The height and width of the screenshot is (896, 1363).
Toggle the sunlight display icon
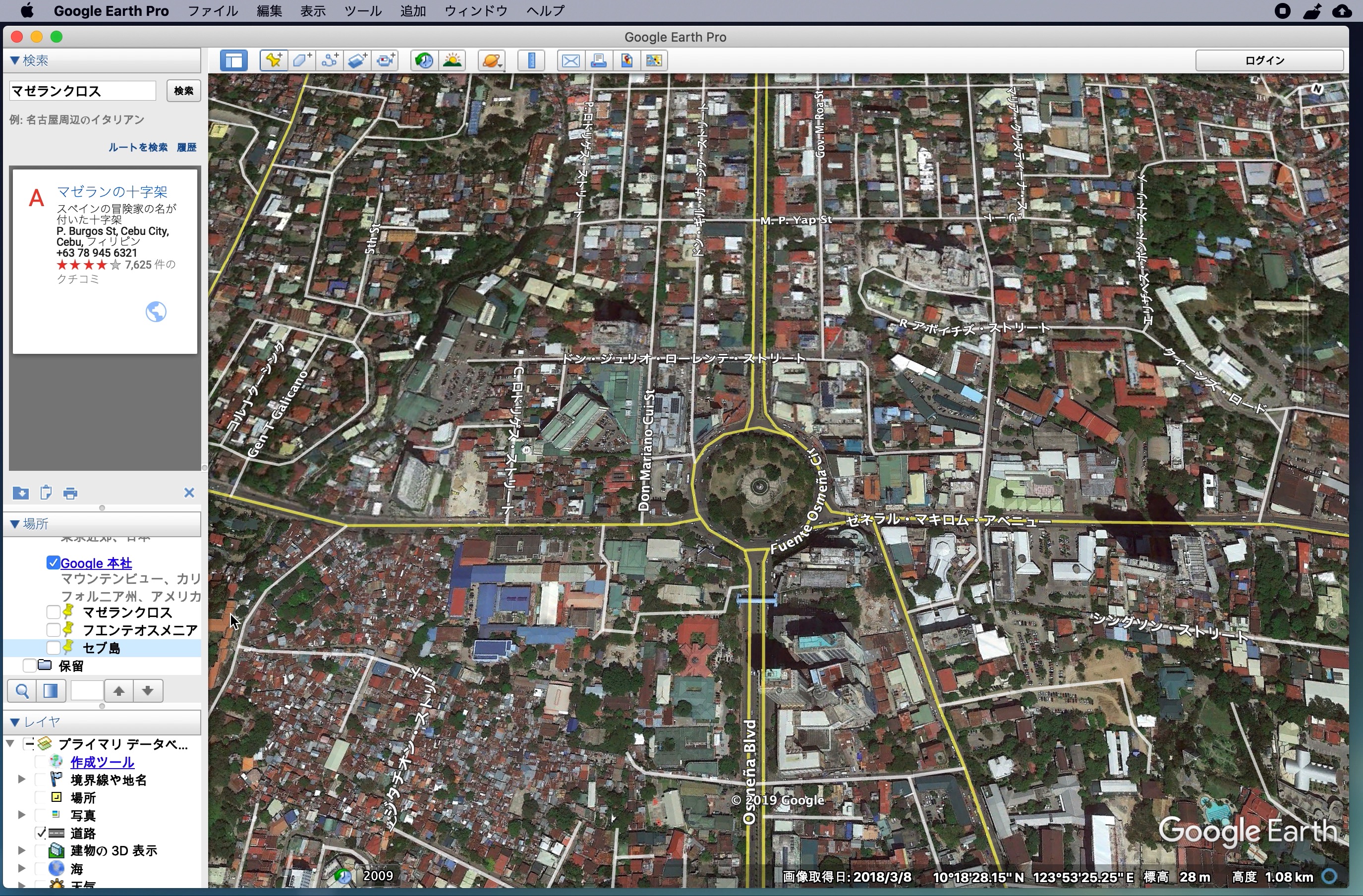pos(453,60)
